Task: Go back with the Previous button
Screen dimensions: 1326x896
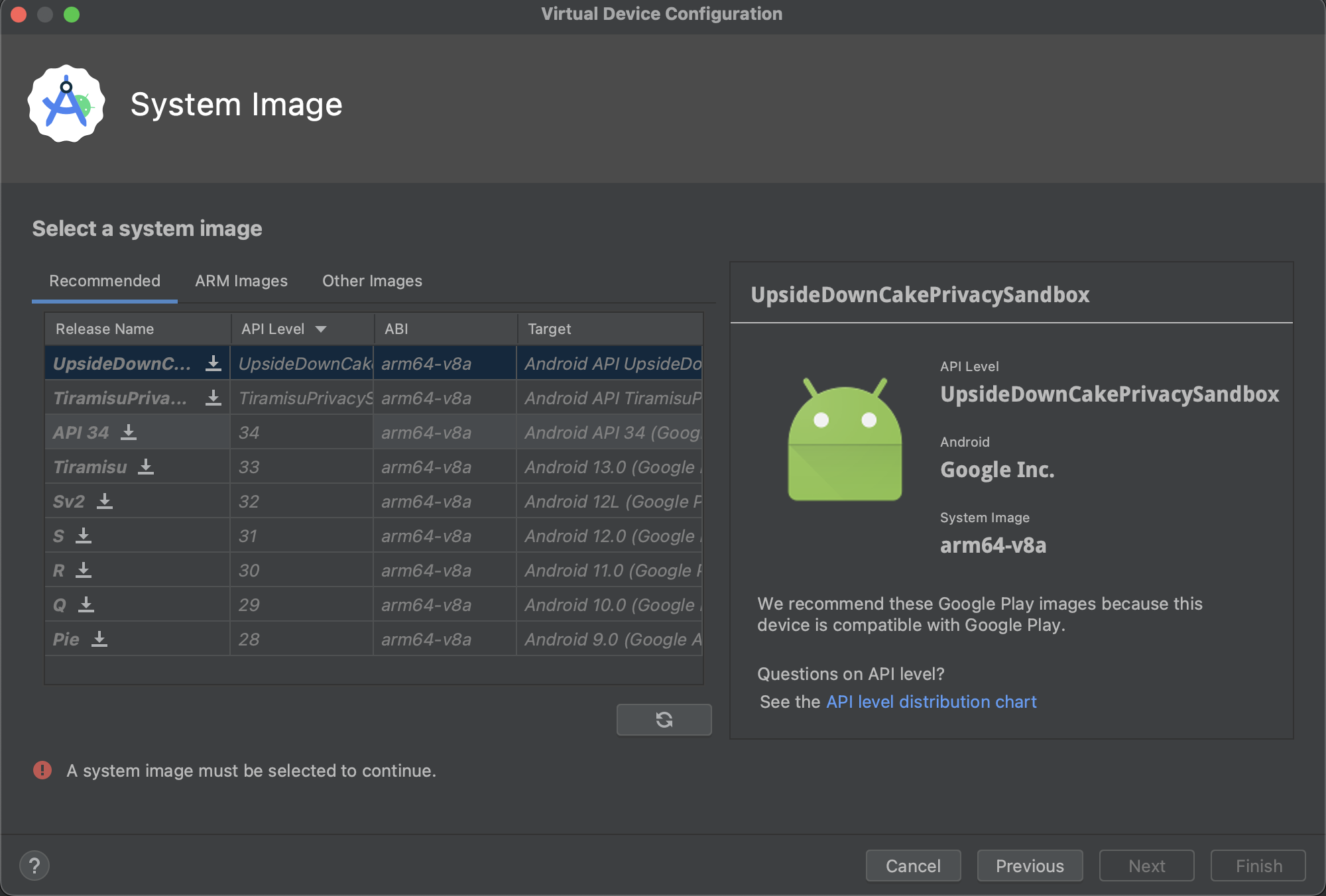Action: (1030, 866)
